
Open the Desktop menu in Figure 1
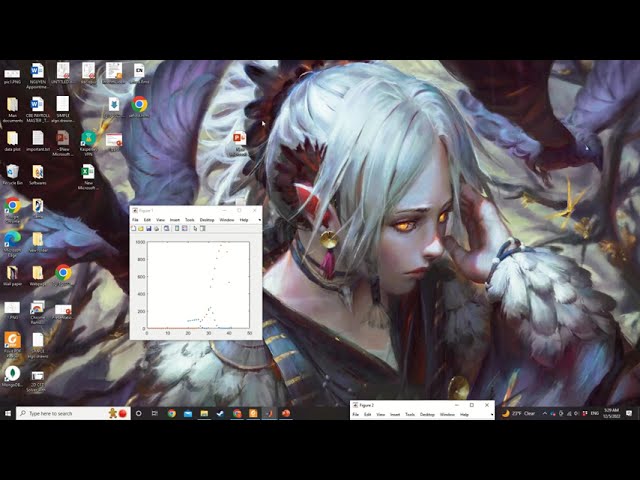pyautogui.click(x=207, y=220)
